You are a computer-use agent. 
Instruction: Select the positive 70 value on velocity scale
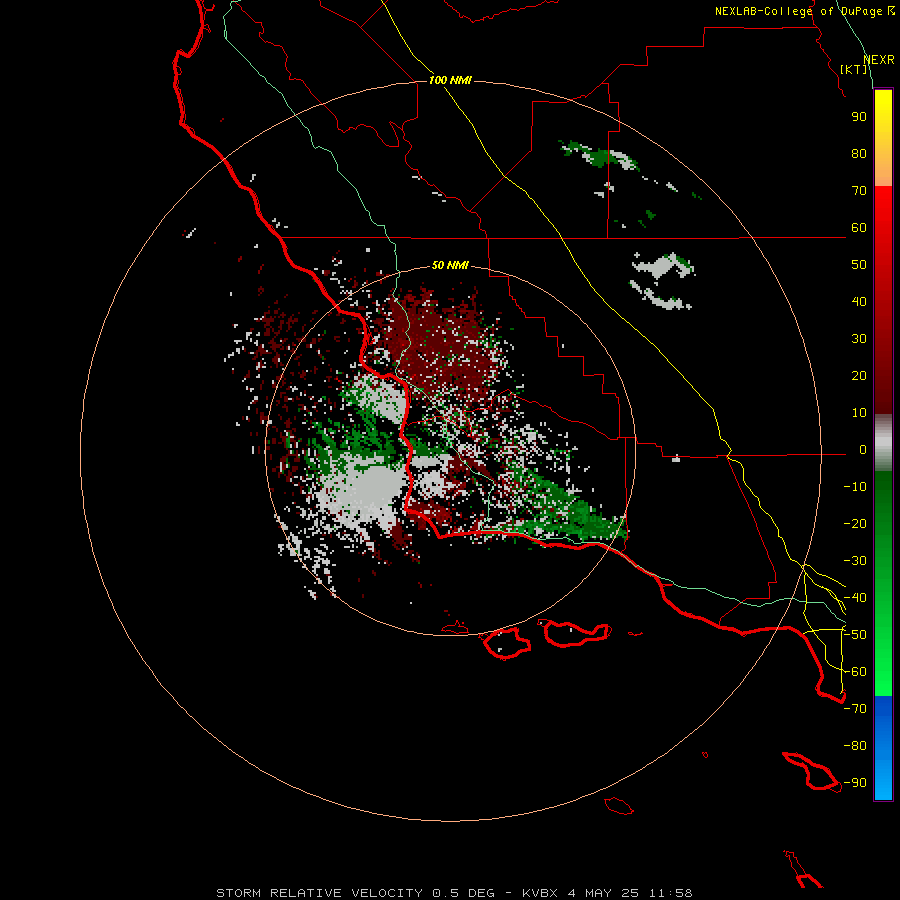tap(859, 191)
